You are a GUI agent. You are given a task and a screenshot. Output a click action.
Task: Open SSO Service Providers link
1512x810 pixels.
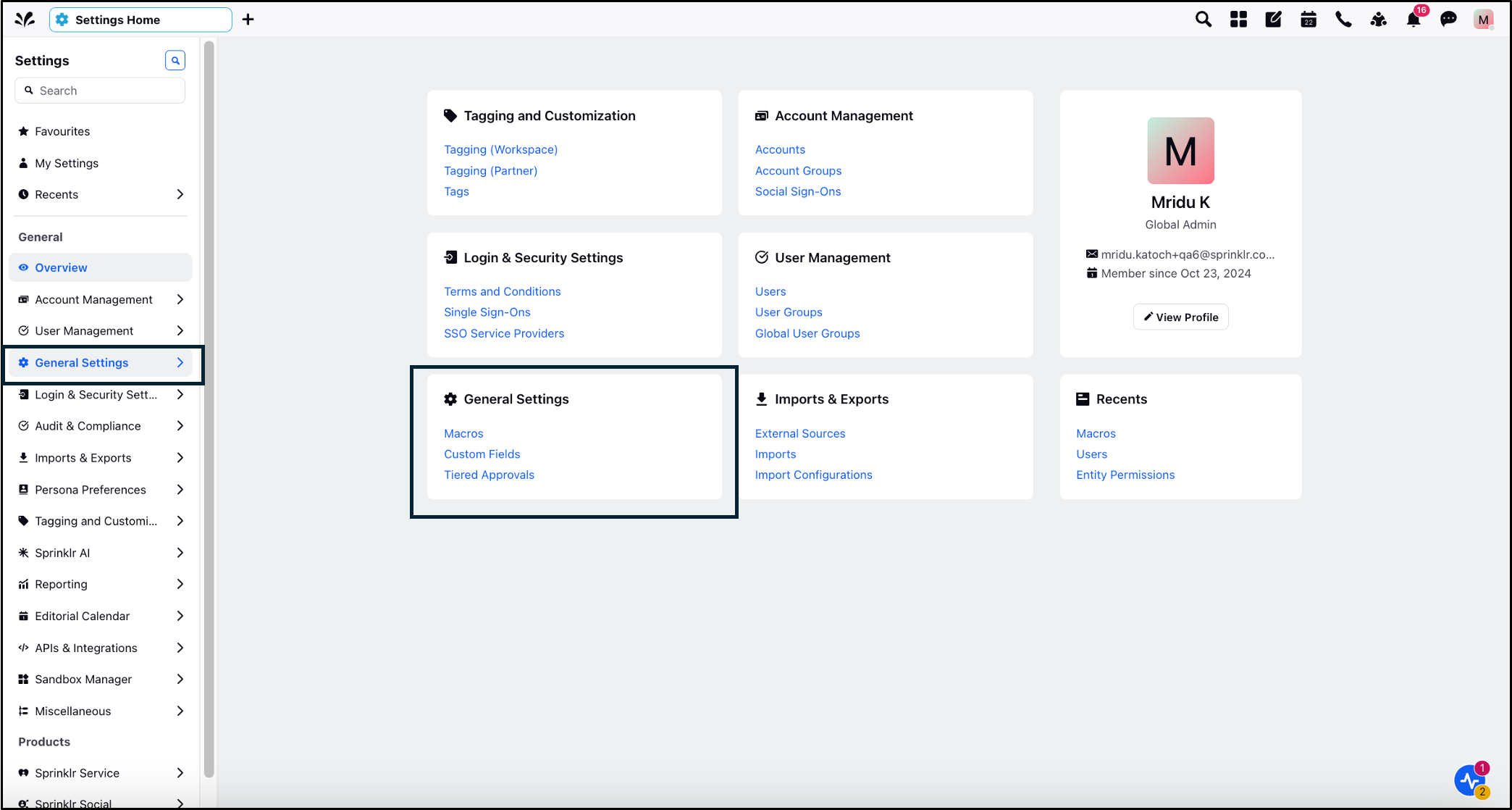pyautogui.click(x=504, y=333)
